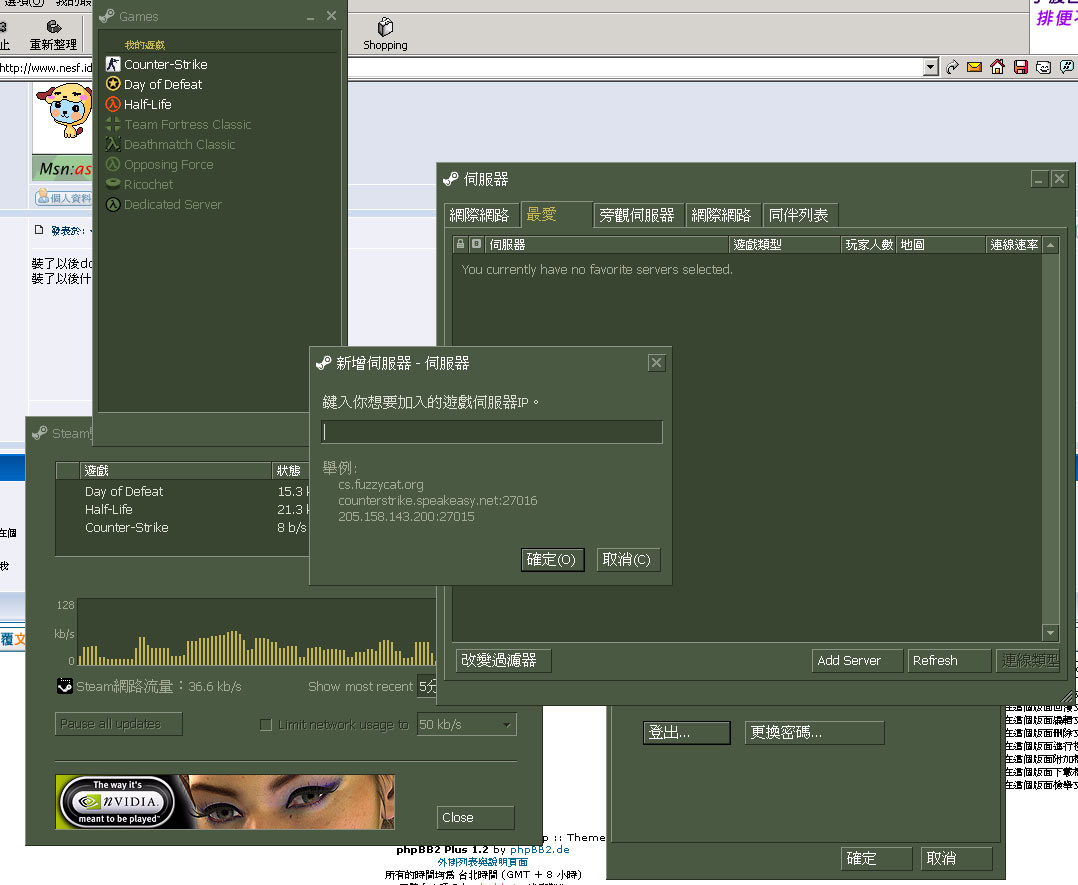Click the Half-Life lambda icon
The height and width of the screenshot is (885, 1078).
tap(113, 104)
